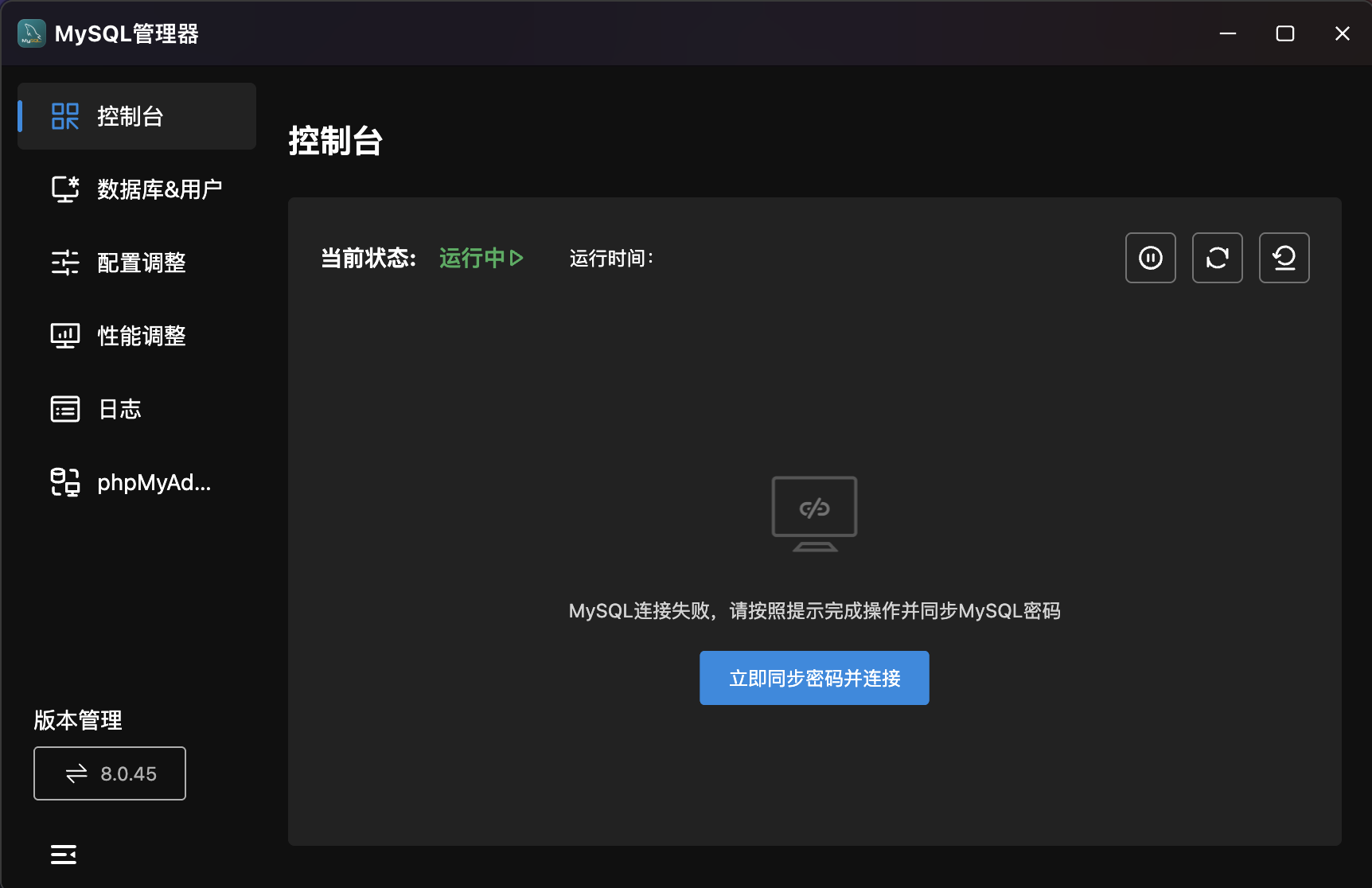Select 性能调整 in sidebar
The width and height of the screenshot is (1372, 888).
click(137, 336)
